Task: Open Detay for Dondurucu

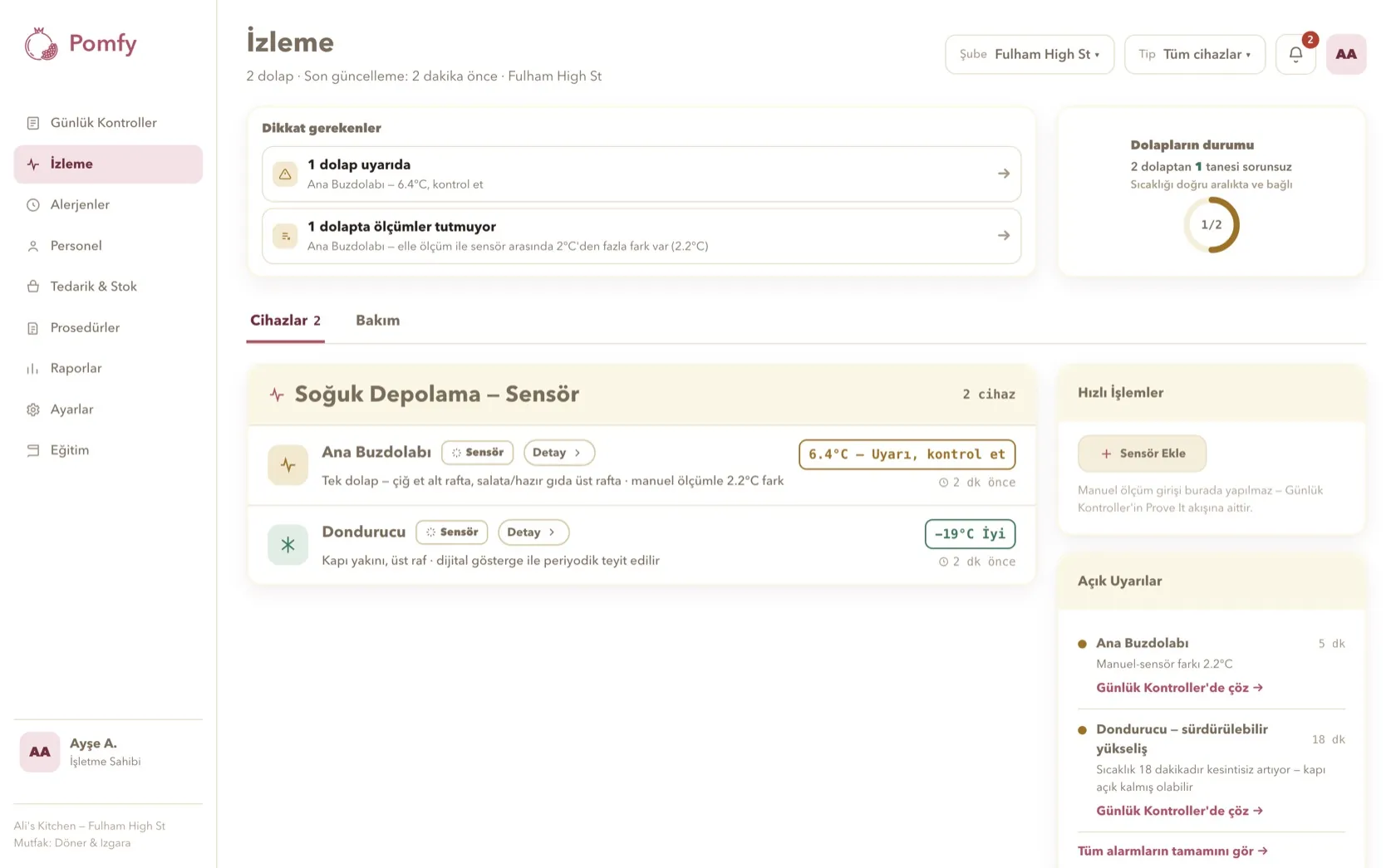Action: pos(533,532)
